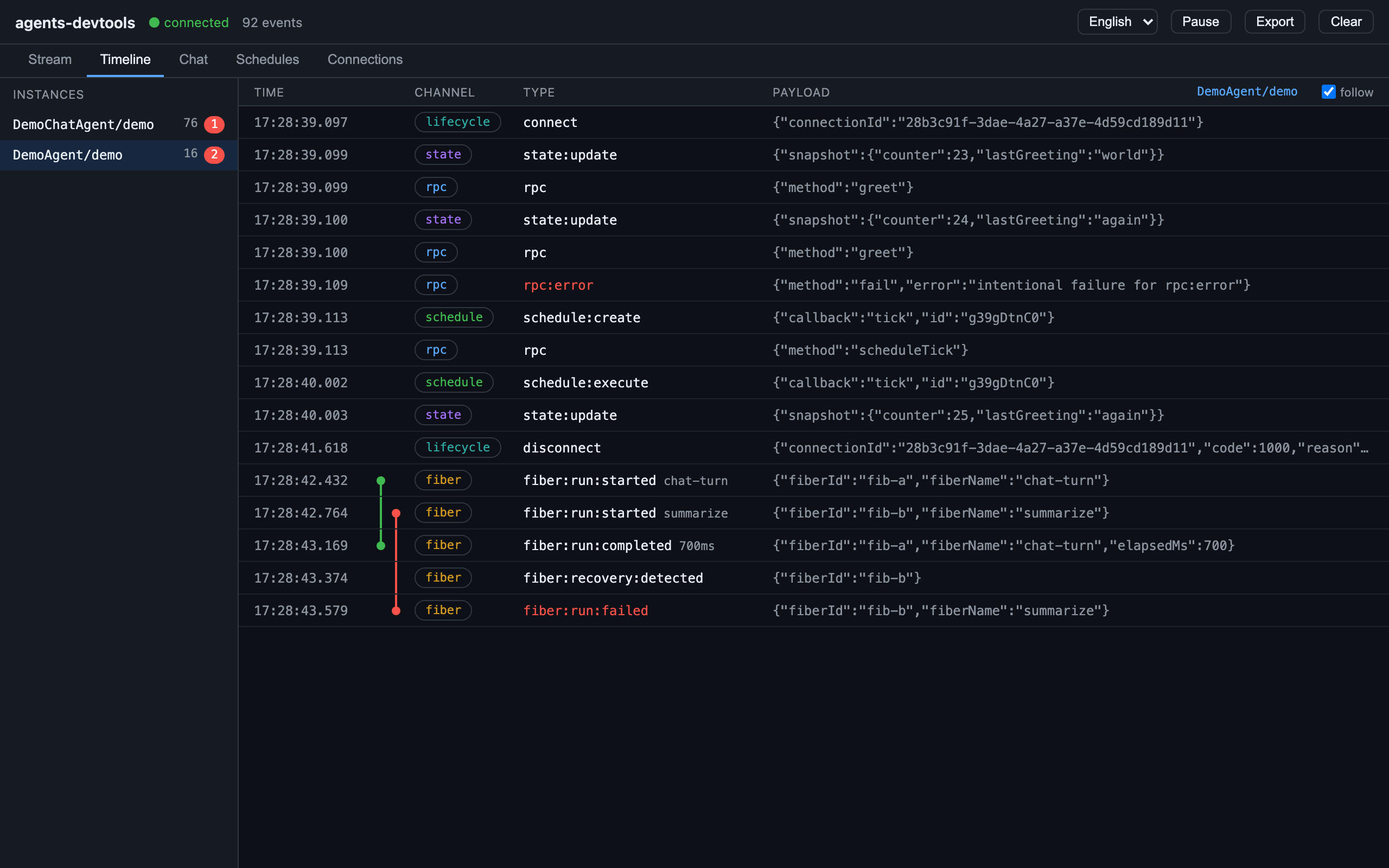Click the PAYLOAD column header

click(801, 92)
